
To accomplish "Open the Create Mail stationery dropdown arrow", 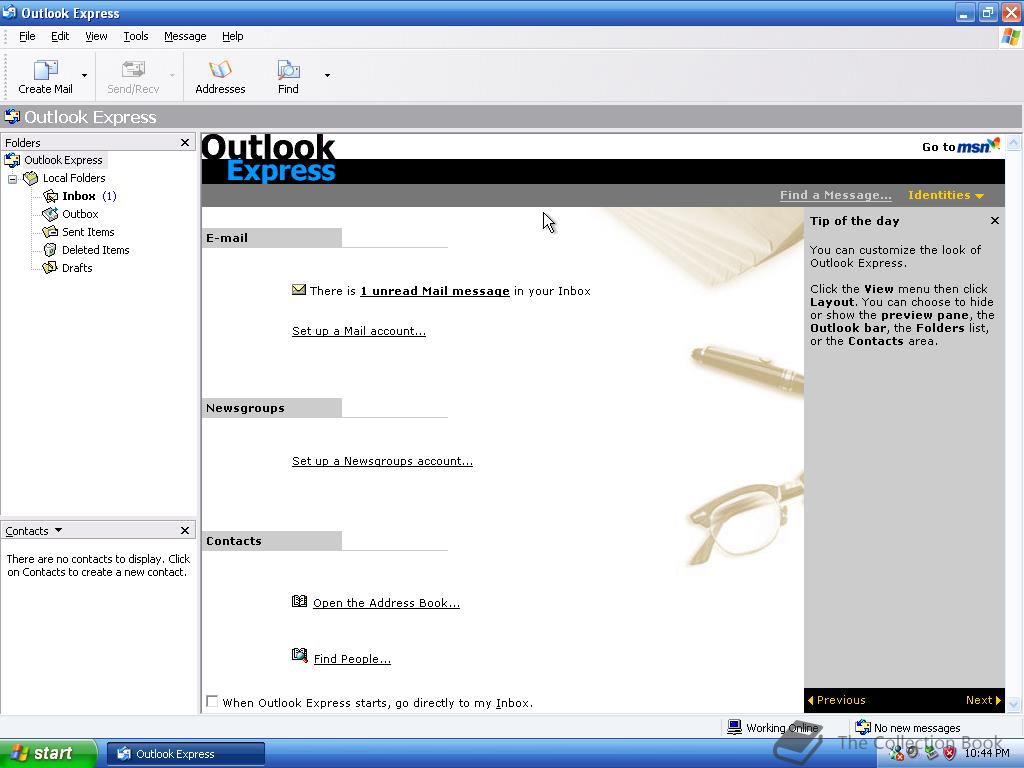I will pos(84,76).
